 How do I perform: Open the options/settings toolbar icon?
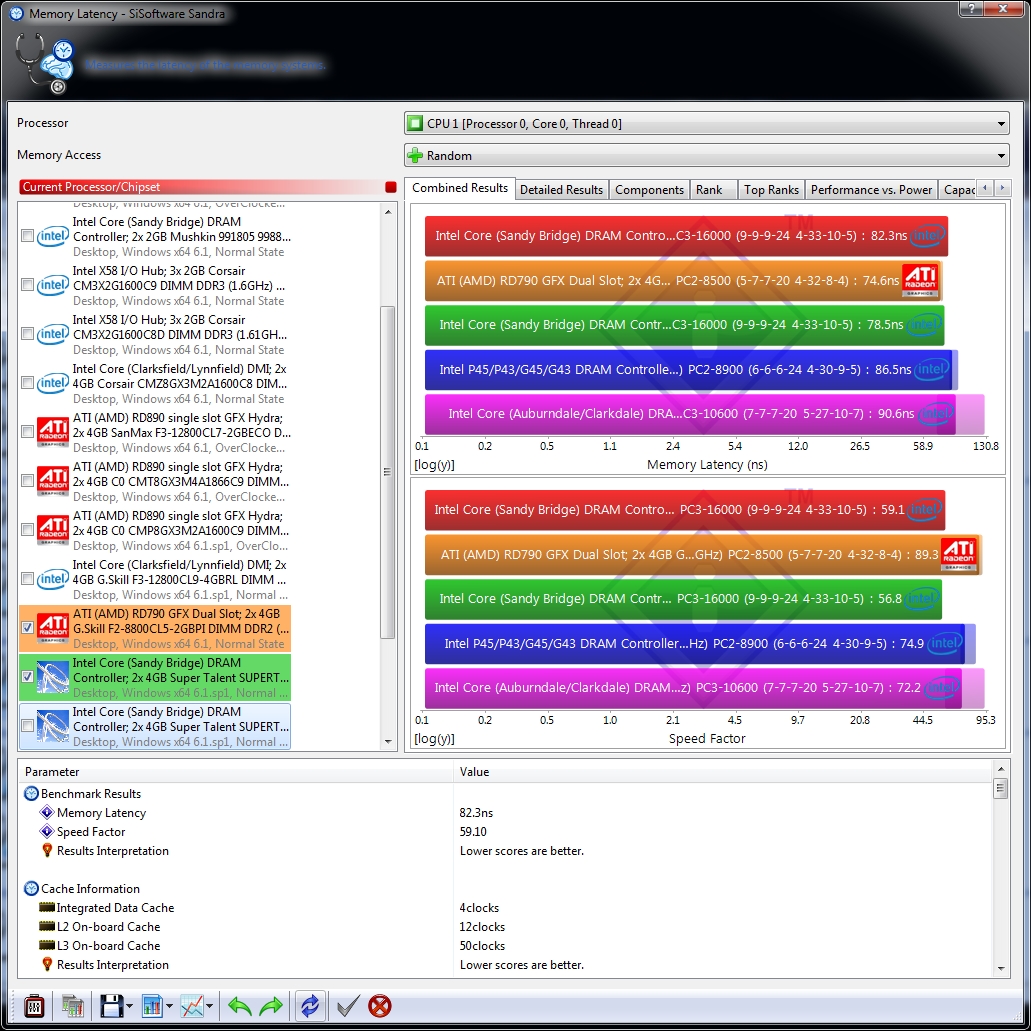(x=34, y=1006)
